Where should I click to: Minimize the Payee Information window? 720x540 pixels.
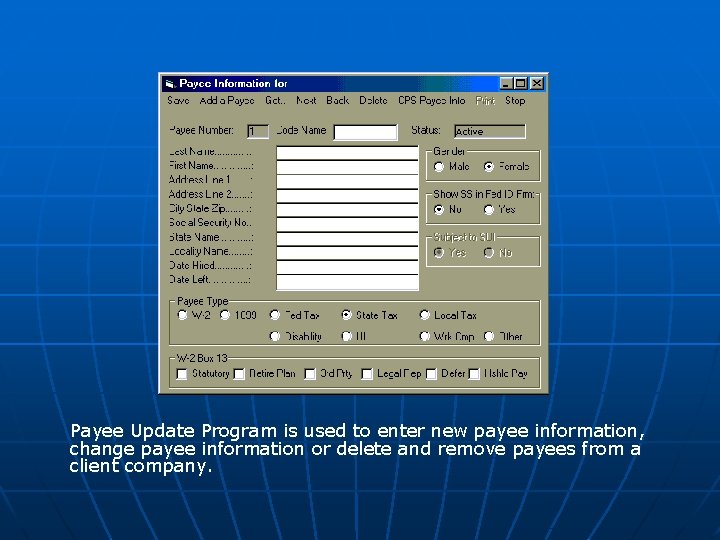[x=506, y=84]
